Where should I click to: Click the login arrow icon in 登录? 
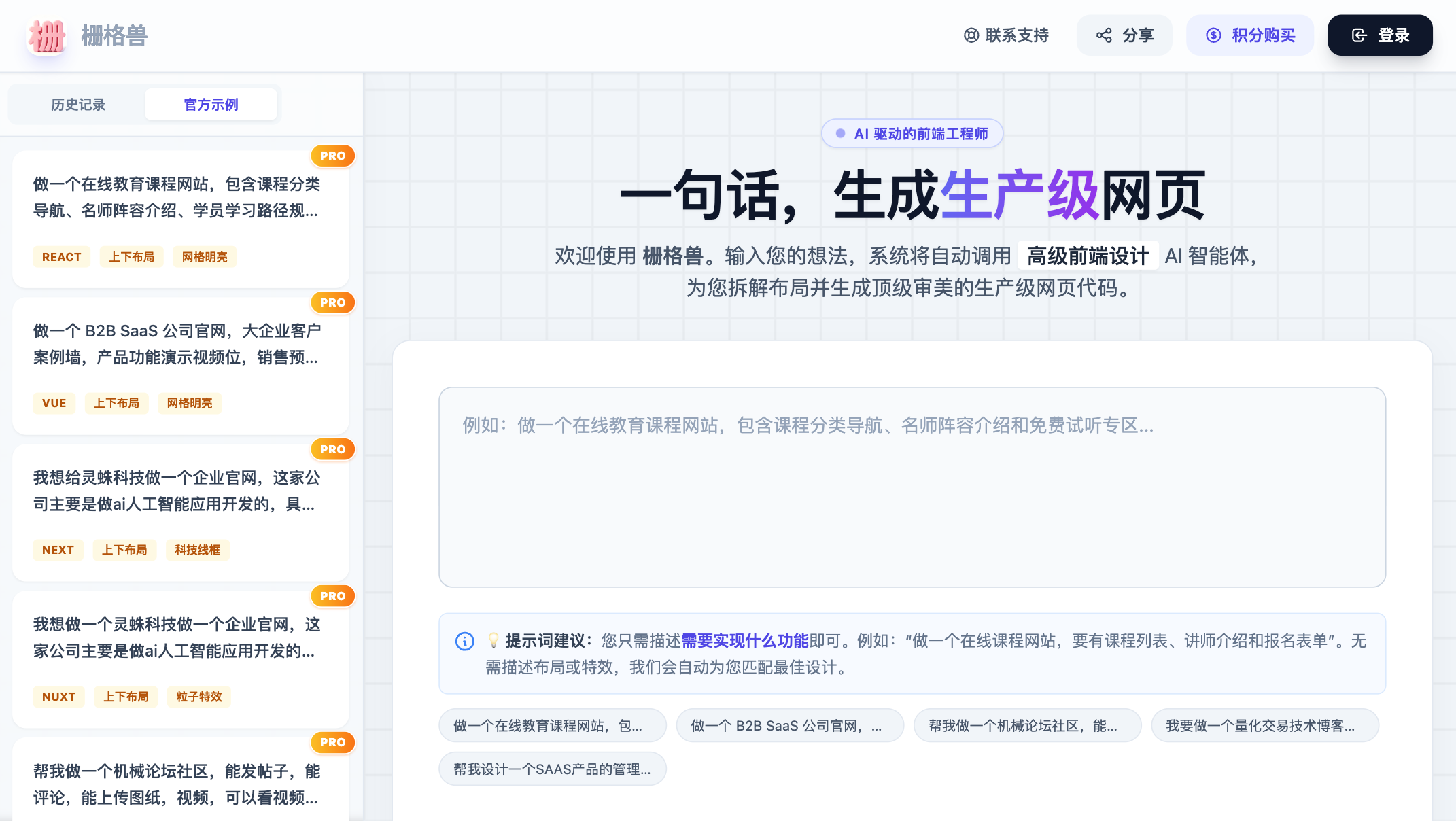tap(1359, 35)
